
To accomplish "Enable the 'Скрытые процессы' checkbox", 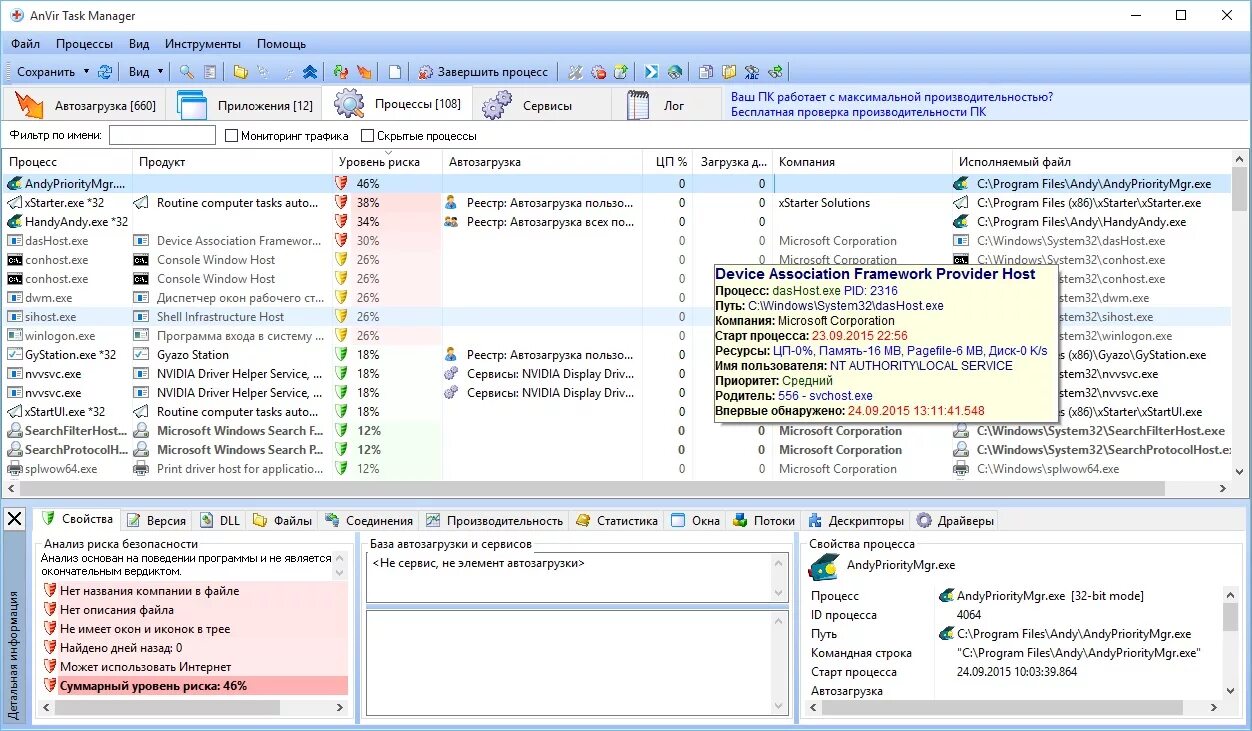I will (368, 136).
